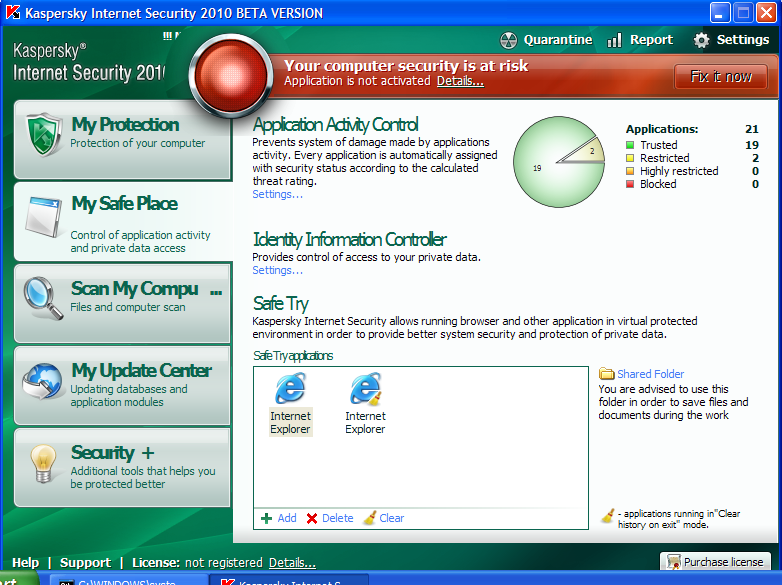Switch to the My Safe Place tab
The width and height of the screenshot is (782, 585).
click(x=122, y=220)
